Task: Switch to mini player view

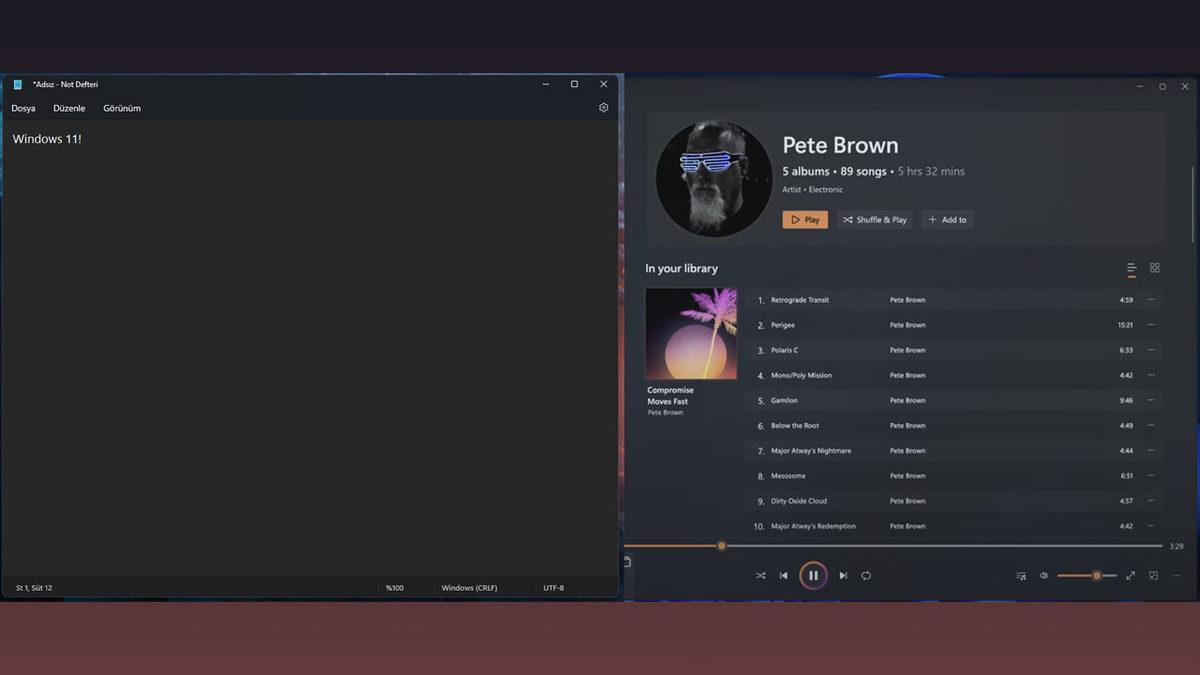Action: [x=1153, y=576]
